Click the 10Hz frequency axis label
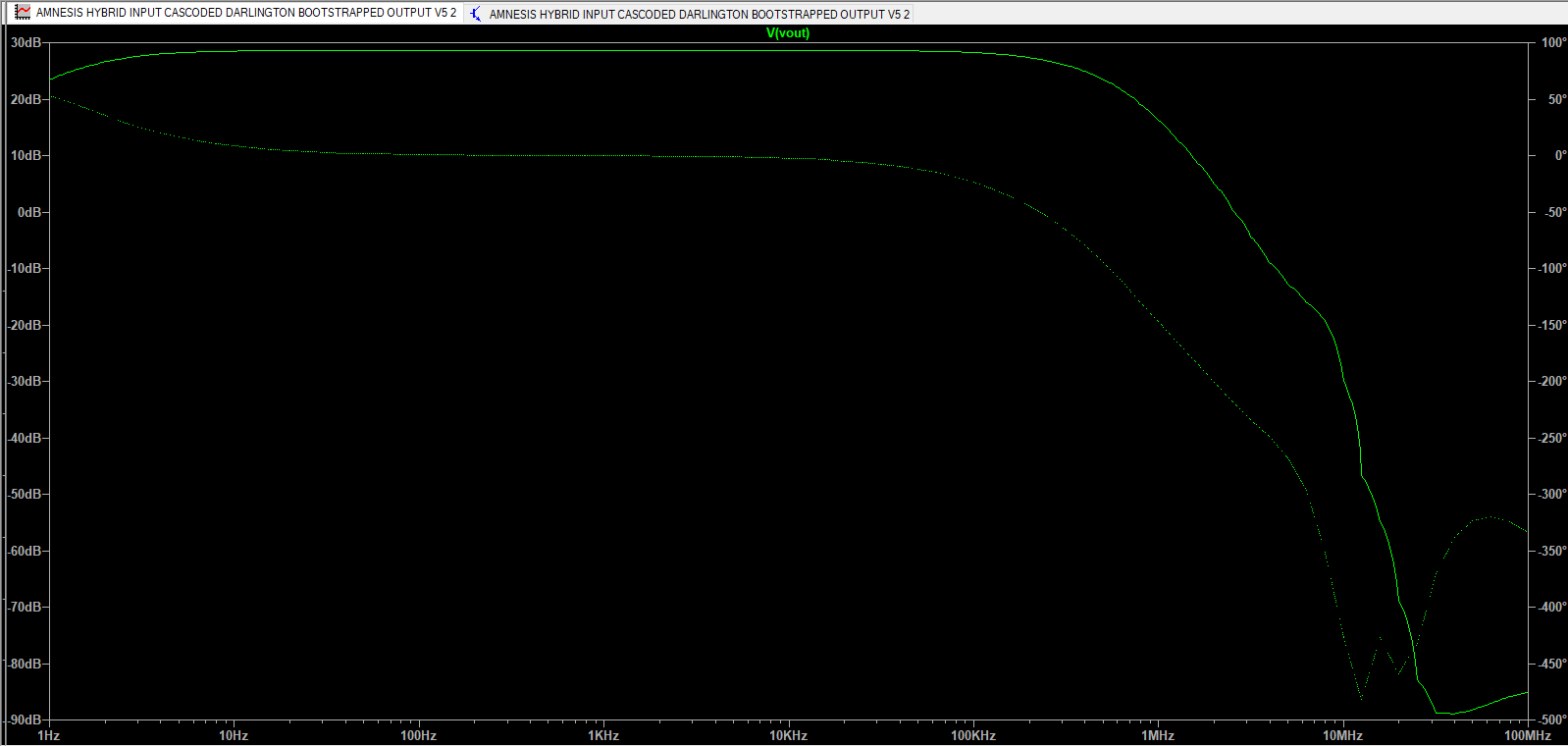The image size is (1568, 746). 234,735
